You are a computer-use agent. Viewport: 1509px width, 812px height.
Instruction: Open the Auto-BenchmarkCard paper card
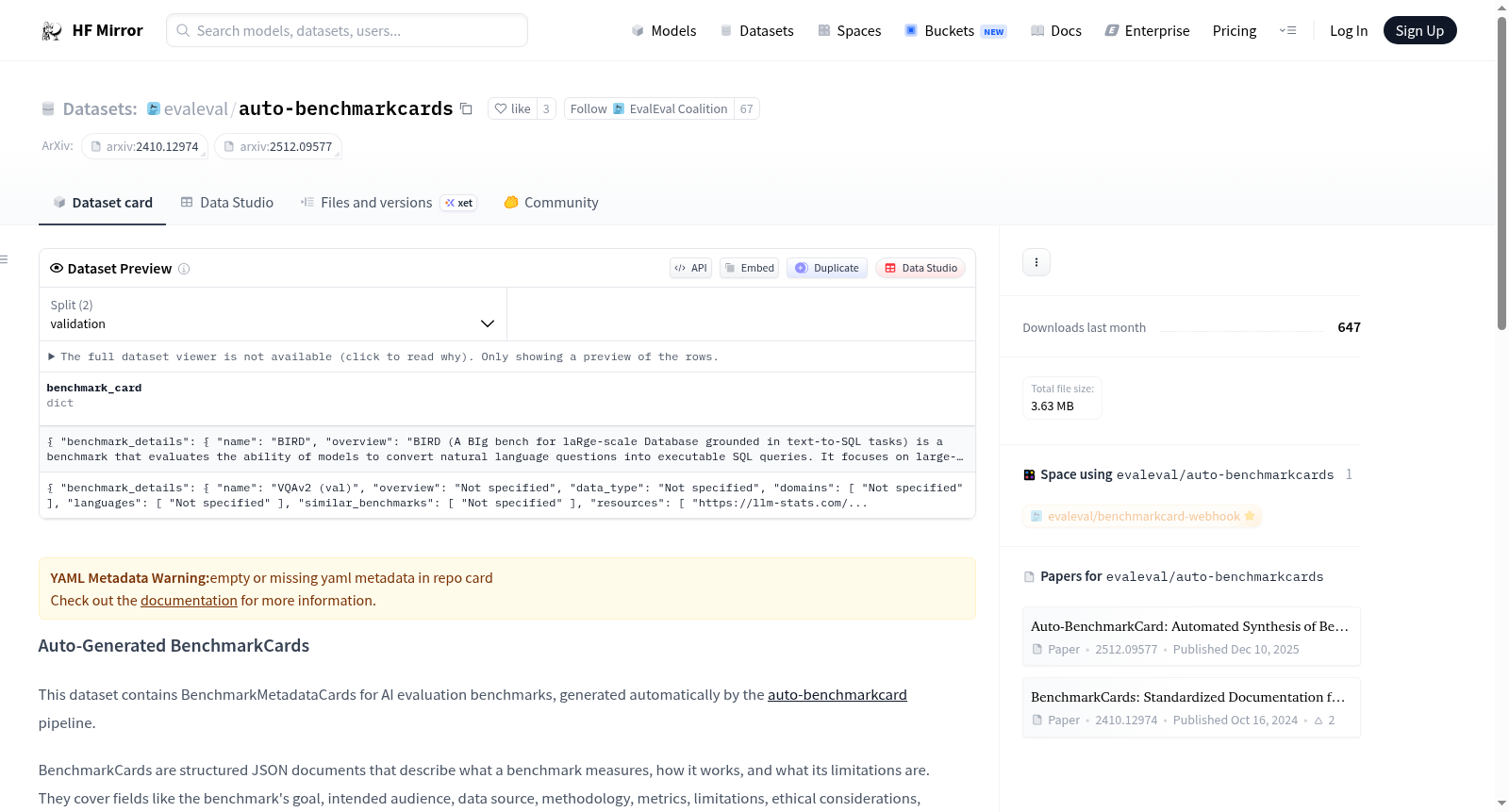pyautogui.click(x=1191, y=637)
